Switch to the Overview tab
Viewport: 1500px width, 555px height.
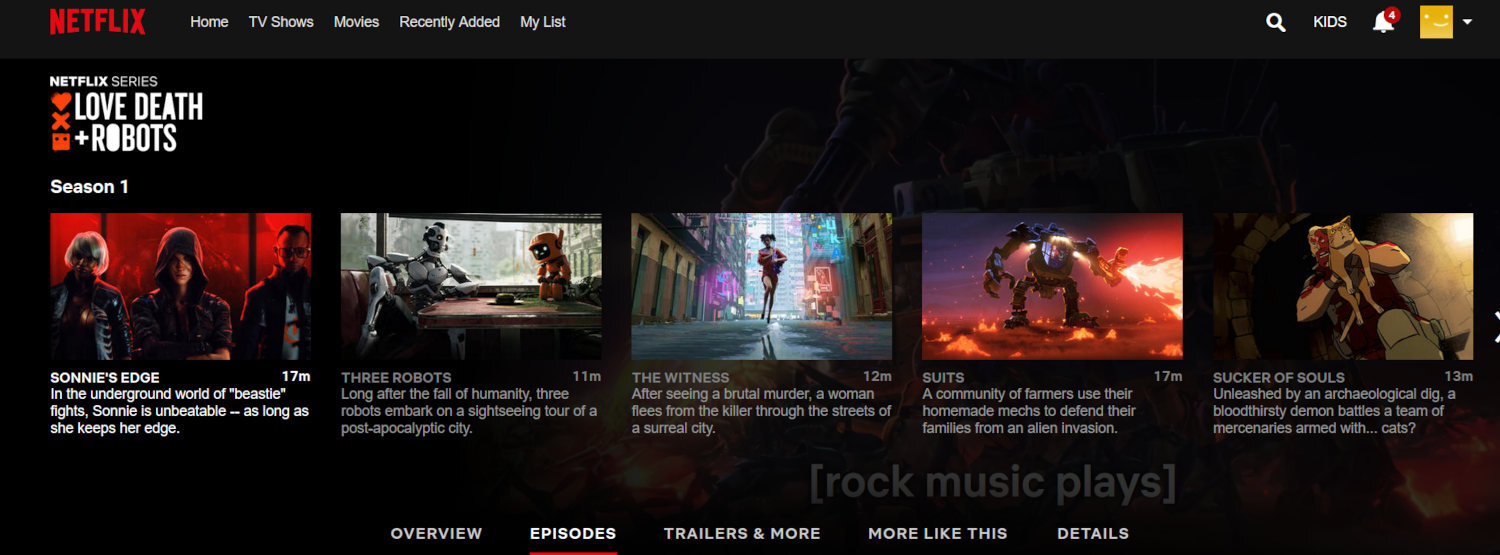tap(436, 534)
